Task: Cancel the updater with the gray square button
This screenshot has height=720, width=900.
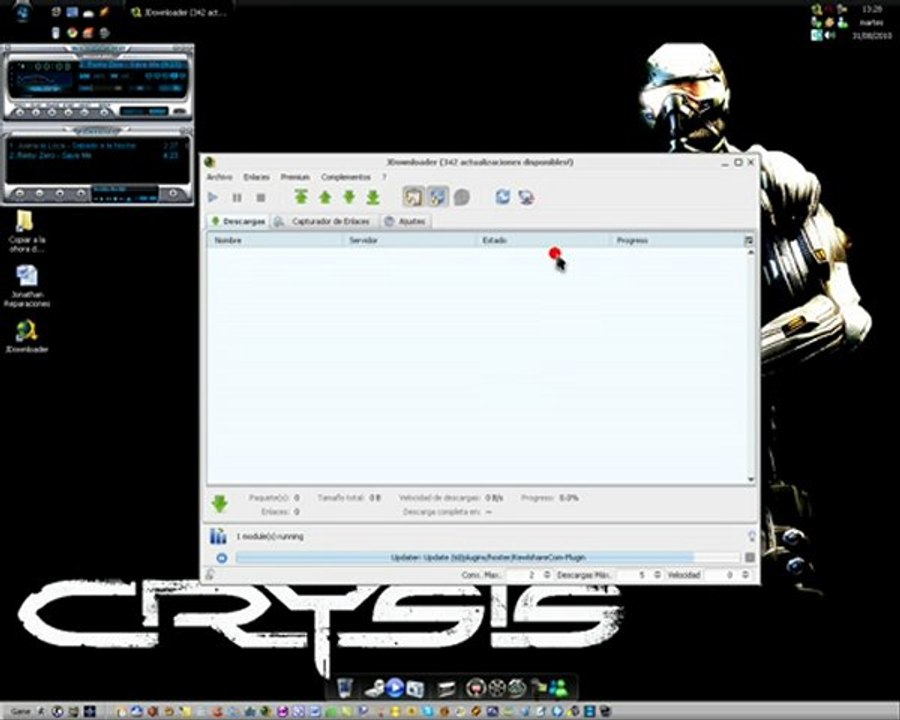Action: [x=750, y=558]
